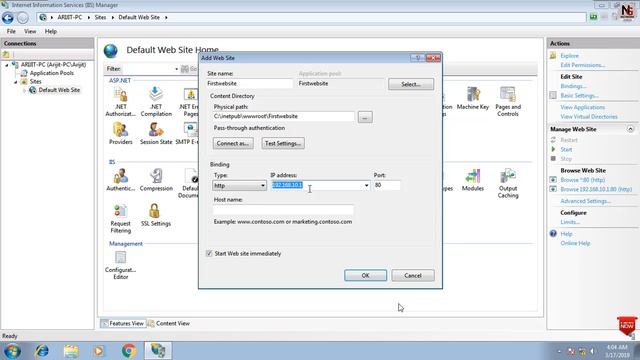Click View Virtual Directories link
Screen dimensions: 640x360
point(589,117)
